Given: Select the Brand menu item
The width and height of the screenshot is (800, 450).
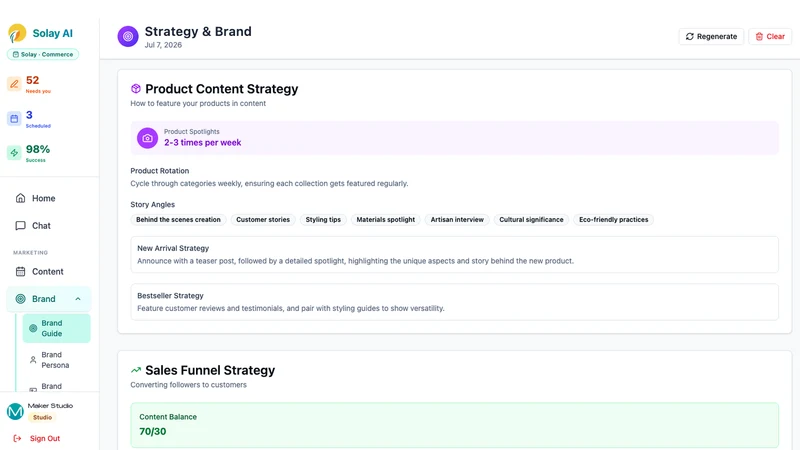Looking at the screenshot, I should pyautogui.click(x=49, y=299).
